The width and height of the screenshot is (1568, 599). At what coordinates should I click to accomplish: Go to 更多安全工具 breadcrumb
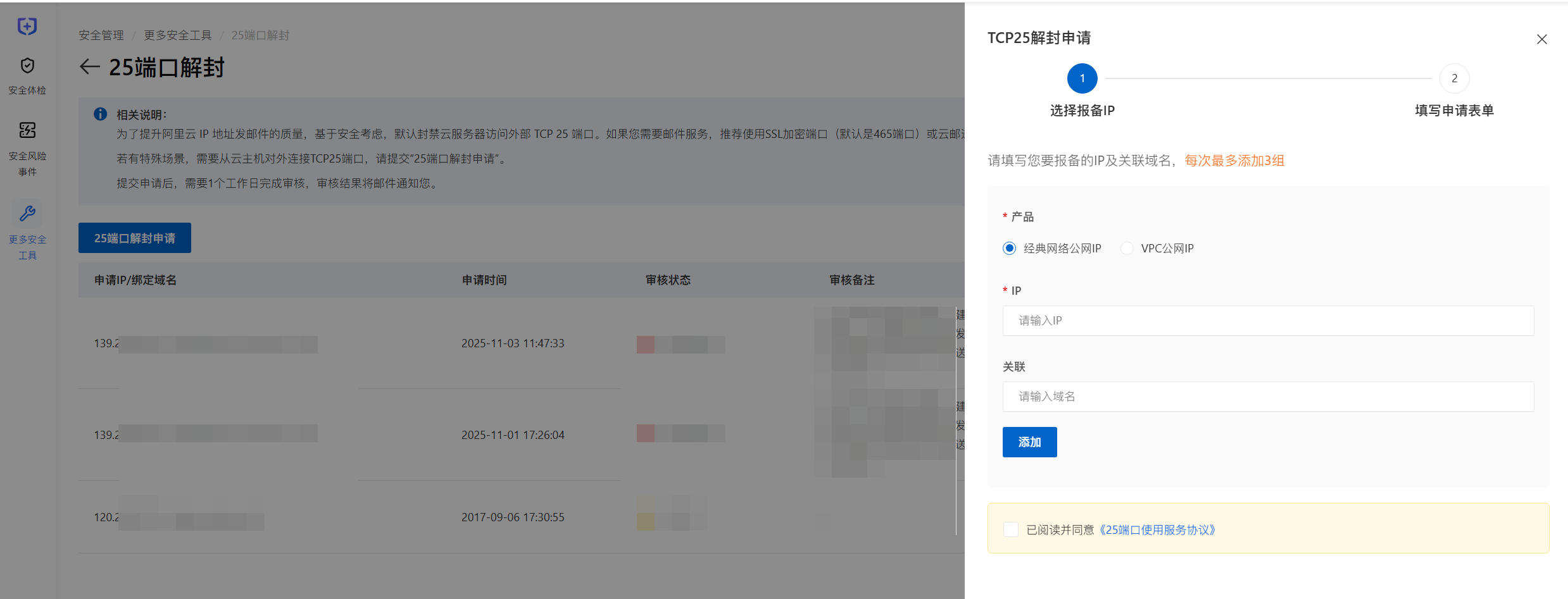pyautogui.click(x=178, y=35)
